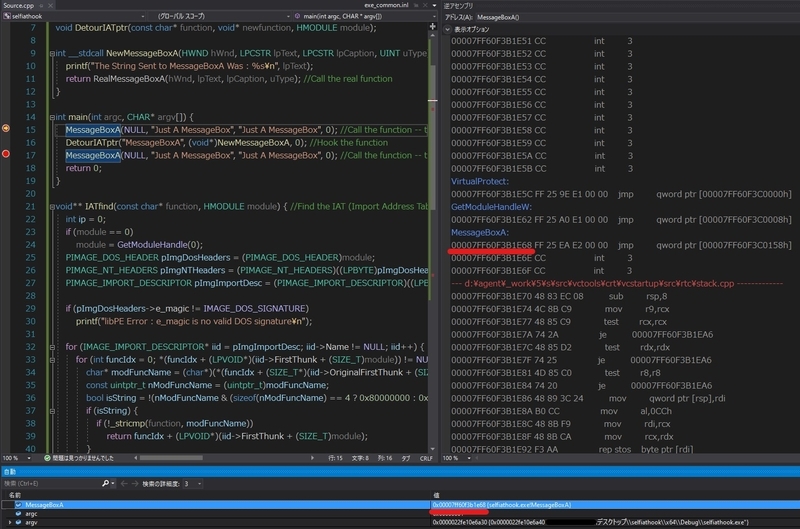Open the exe_common.inl preview tab
Viewport: 800px width, 529px height.
386,5
